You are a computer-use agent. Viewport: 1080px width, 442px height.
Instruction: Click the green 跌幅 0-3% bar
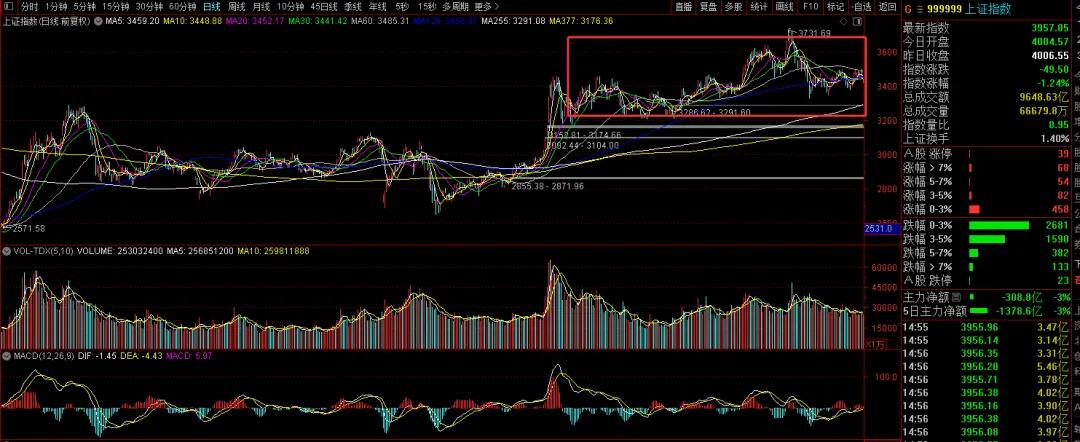tap(999, 225)
